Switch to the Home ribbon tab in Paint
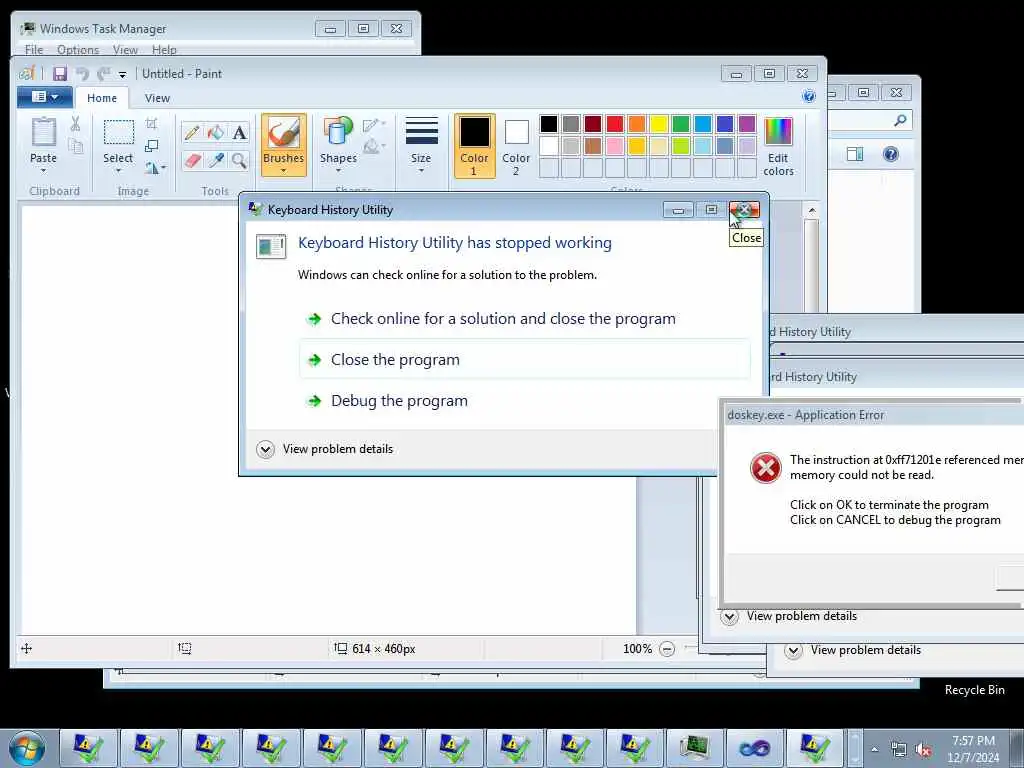1024x768 pixels. [102, 98]
